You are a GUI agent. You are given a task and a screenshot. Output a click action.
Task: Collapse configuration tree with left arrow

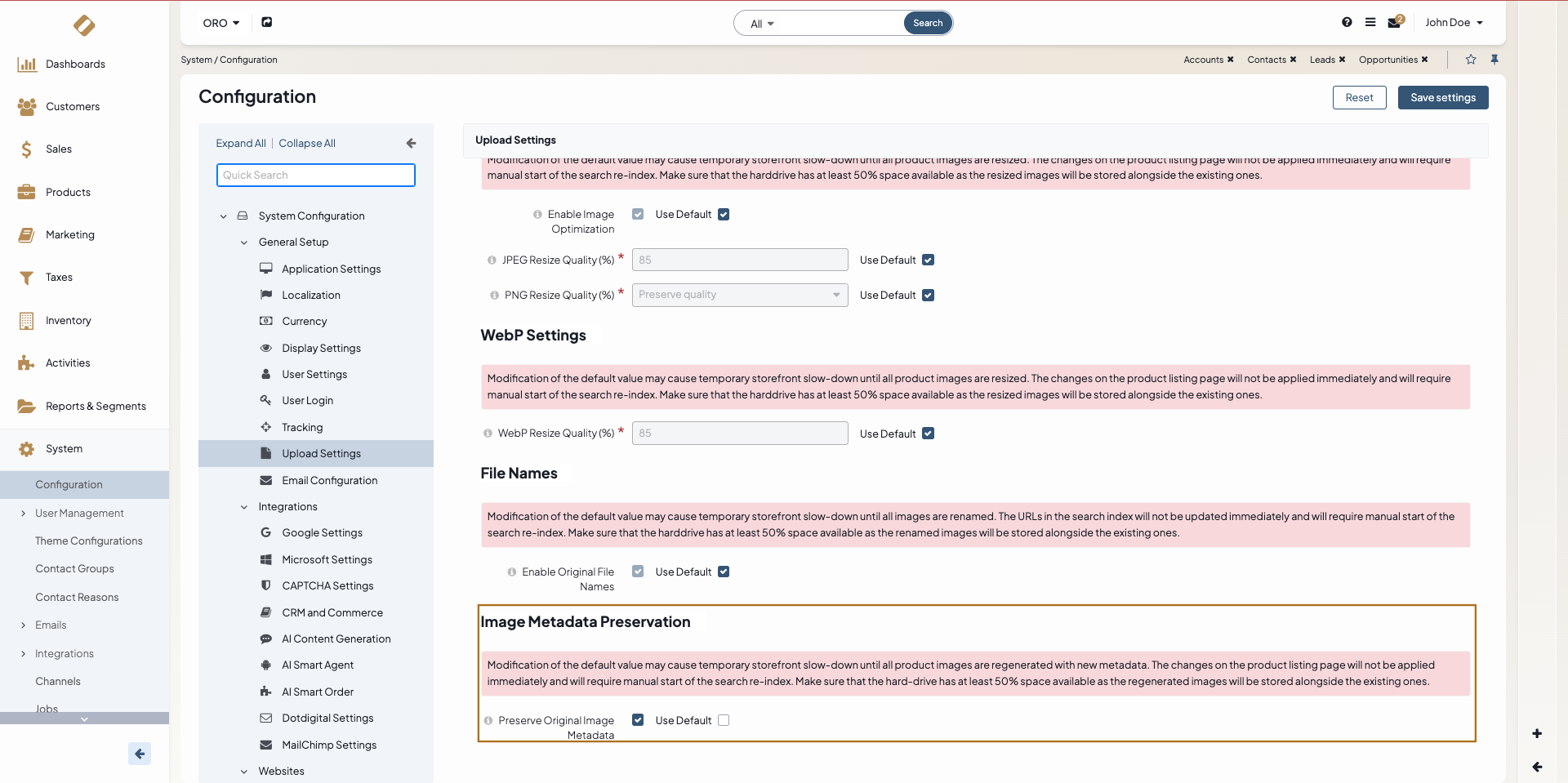(411, 143)
